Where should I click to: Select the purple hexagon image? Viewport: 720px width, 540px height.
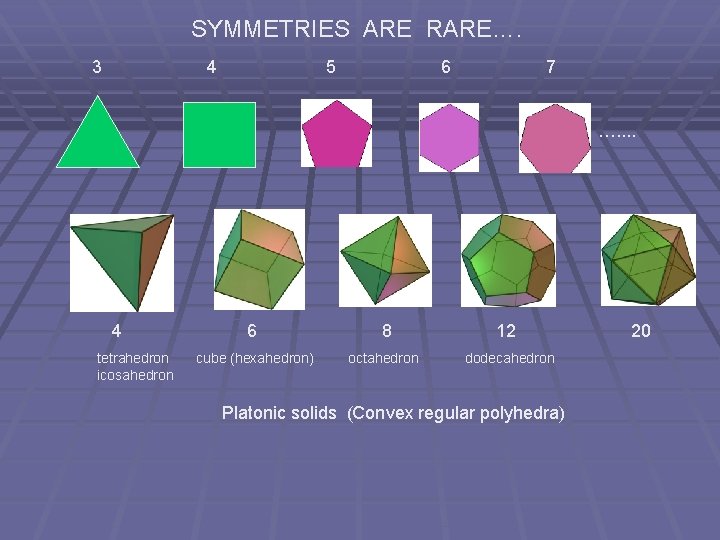(x=449, y=138)
